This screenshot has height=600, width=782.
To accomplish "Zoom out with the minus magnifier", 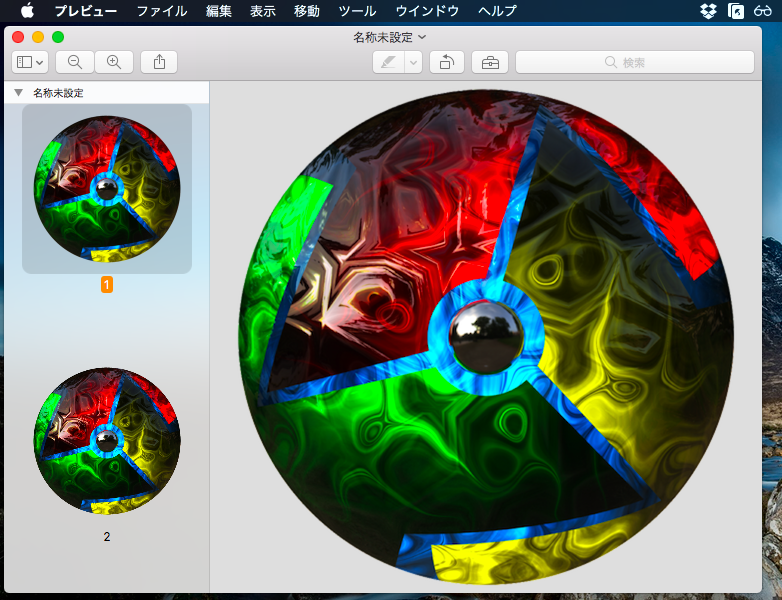I will 75,62.
